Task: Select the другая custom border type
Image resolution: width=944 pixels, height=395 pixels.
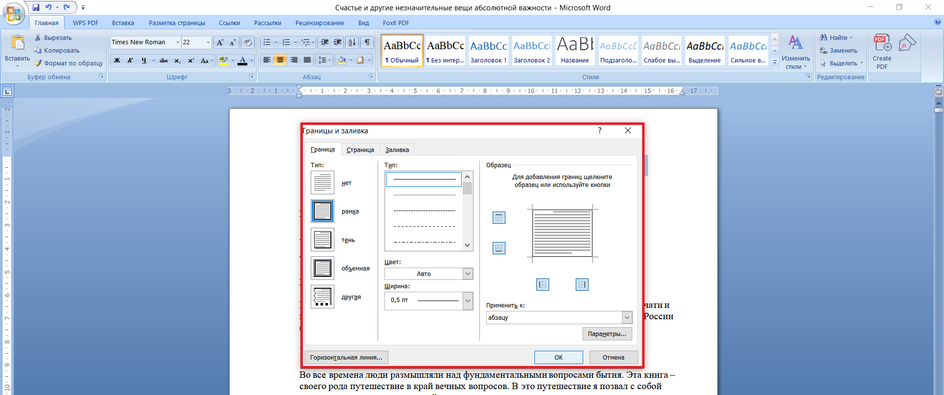Action: (x=323, y=297)
